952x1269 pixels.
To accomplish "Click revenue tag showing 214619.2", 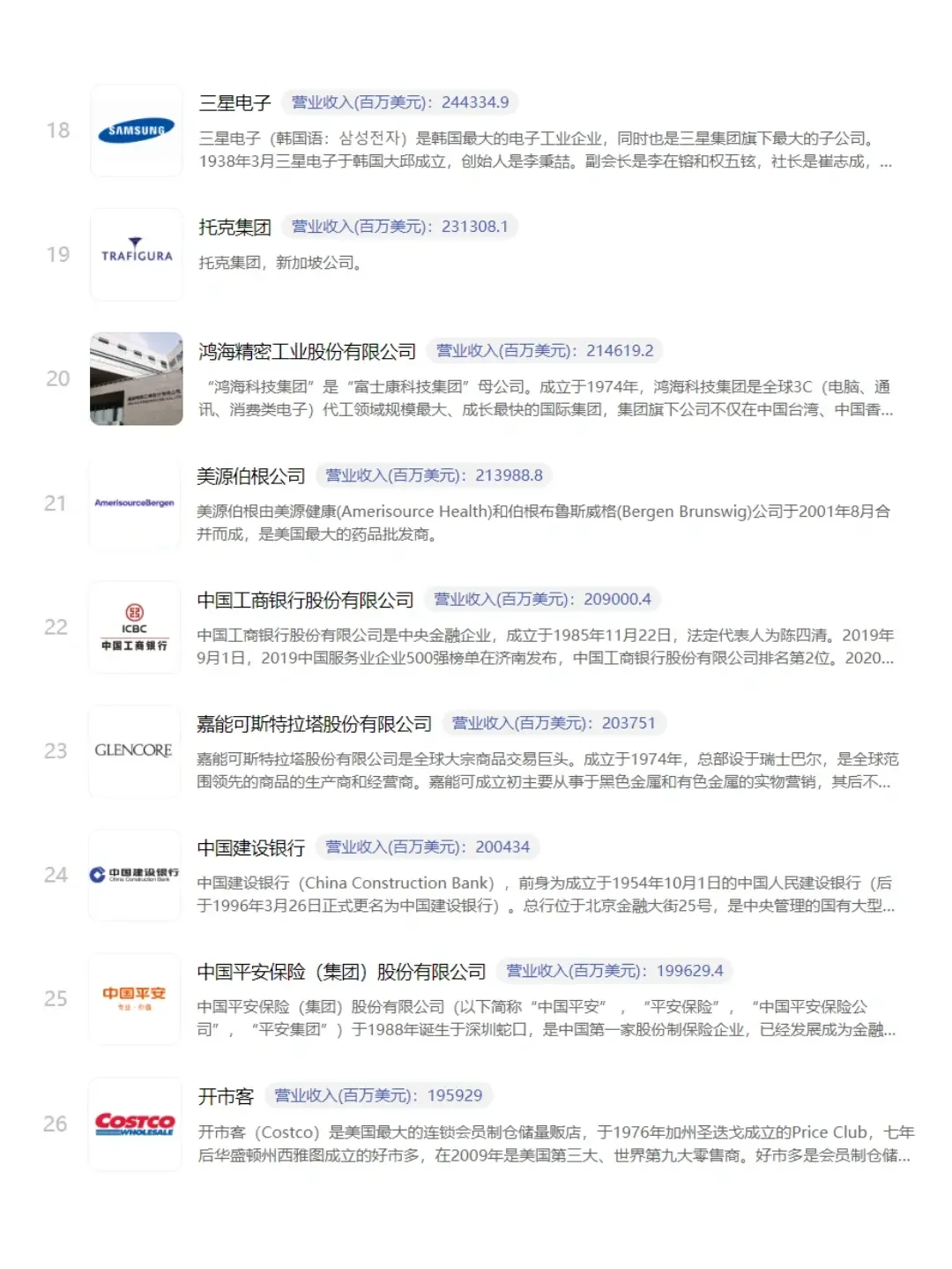I will [545, 351].
